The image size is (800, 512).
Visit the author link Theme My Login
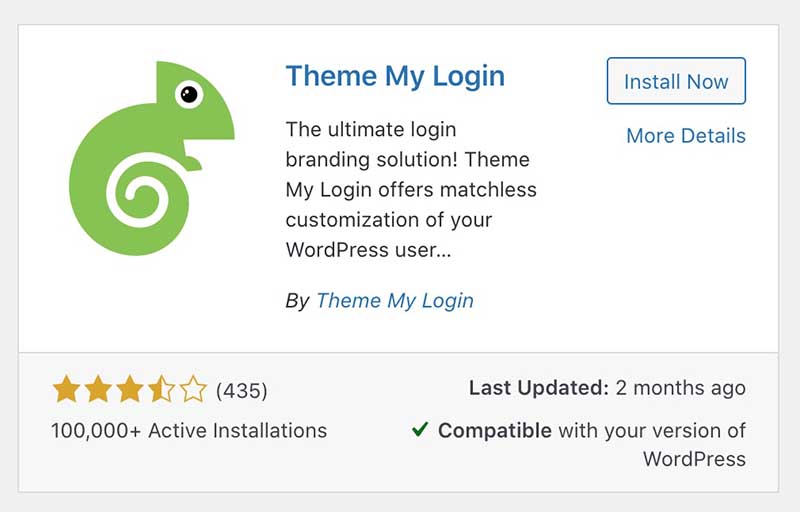pos(395,300)
